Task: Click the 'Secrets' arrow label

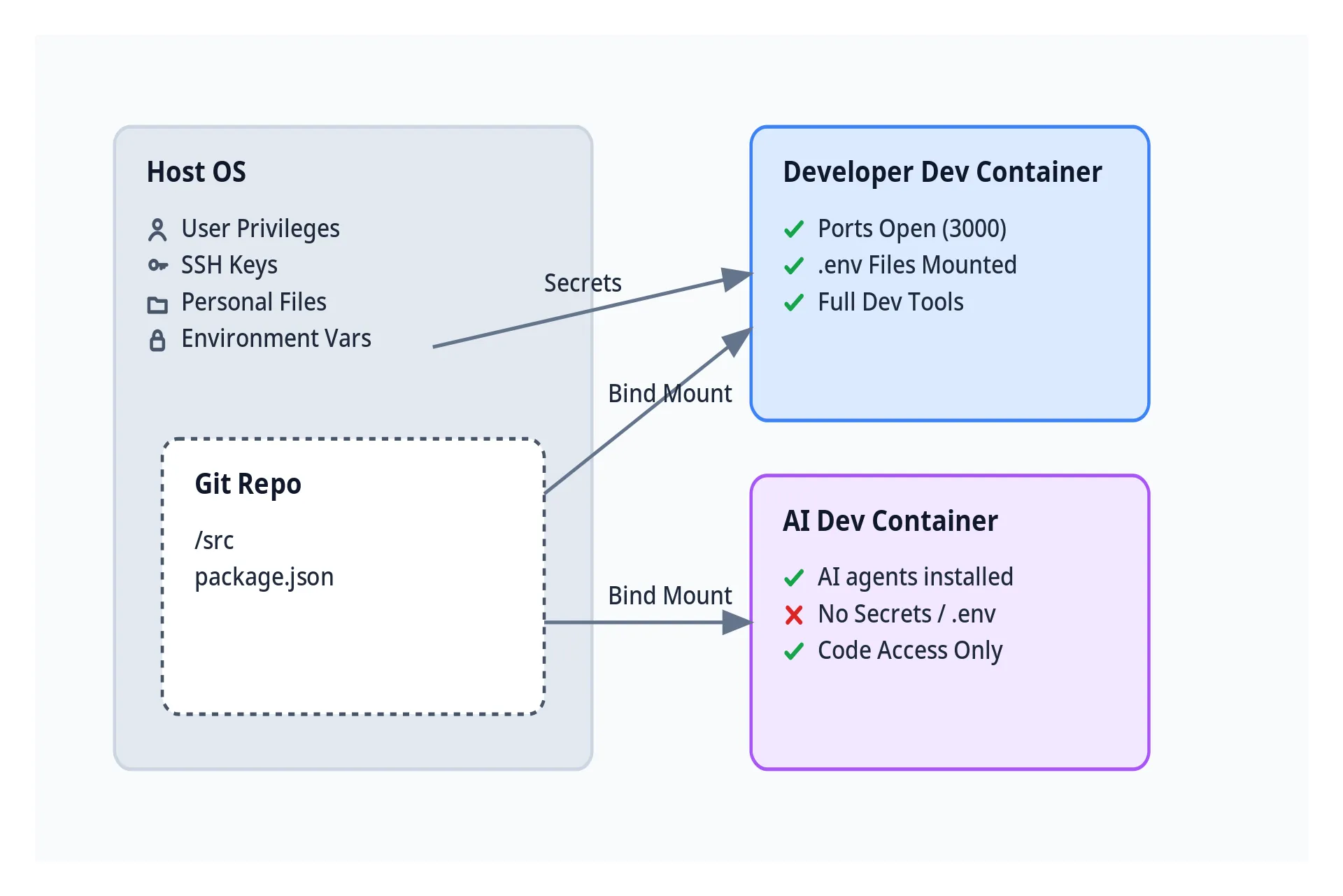Action: point(583,283)
